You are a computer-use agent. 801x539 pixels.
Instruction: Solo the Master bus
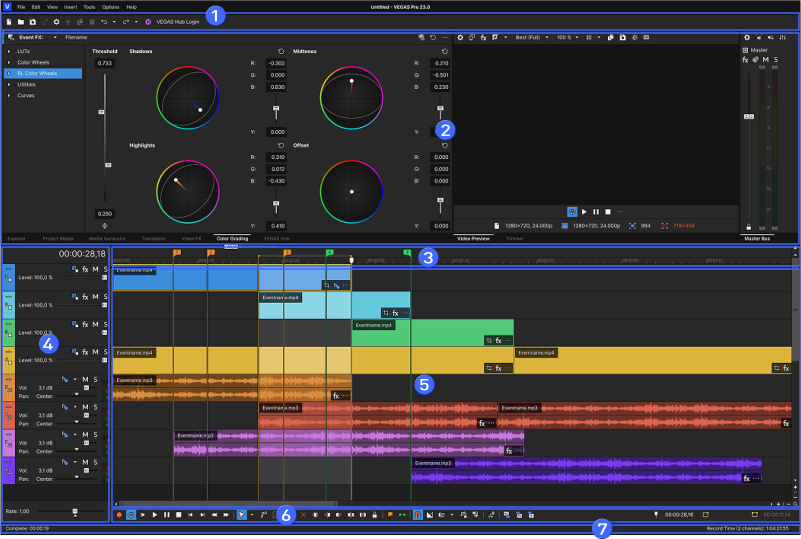point(777,59)
